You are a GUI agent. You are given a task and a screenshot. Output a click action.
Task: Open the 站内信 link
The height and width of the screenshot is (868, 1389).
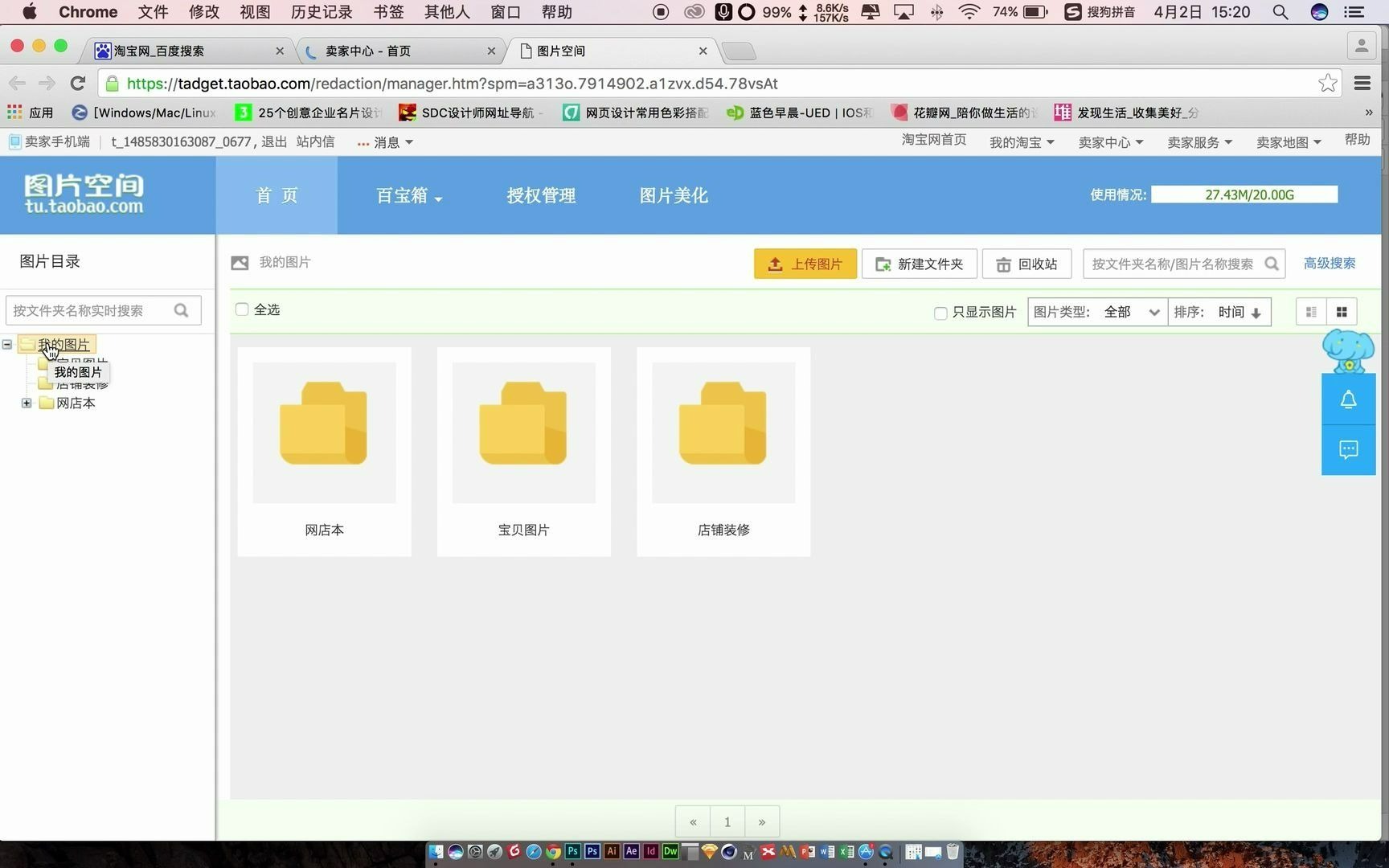pyautogui.click(x=315, y=141)
